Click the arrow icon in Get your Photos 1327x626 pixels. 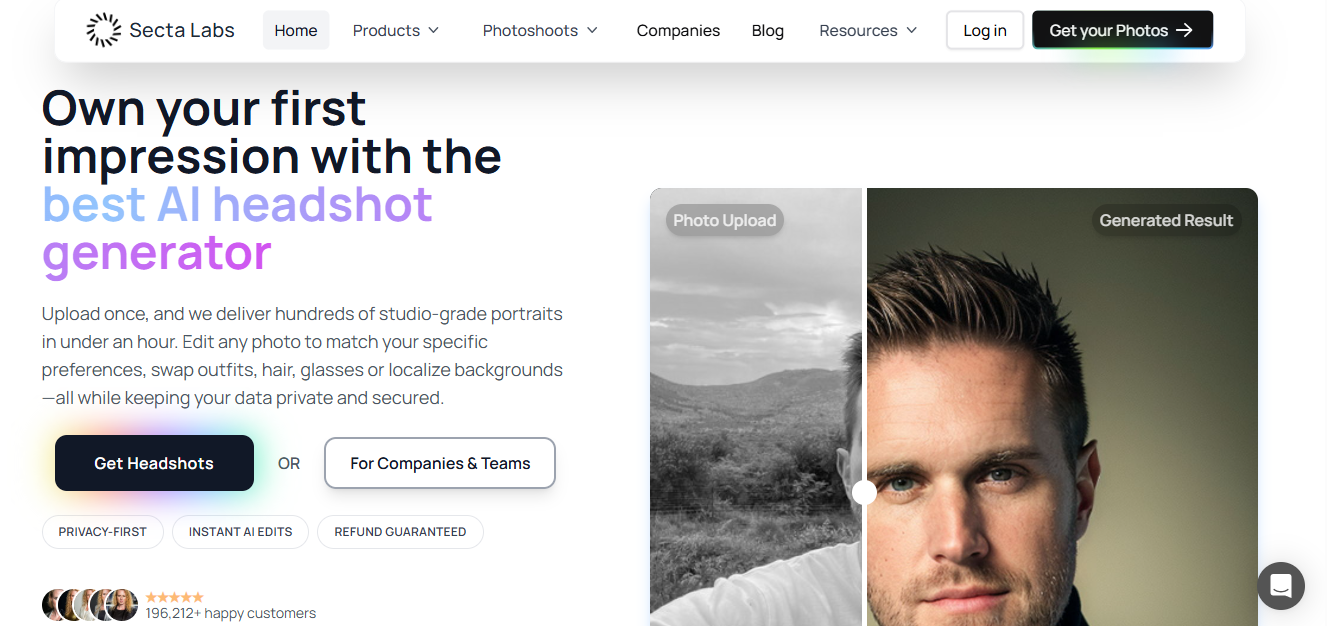tap(1185, 30)
